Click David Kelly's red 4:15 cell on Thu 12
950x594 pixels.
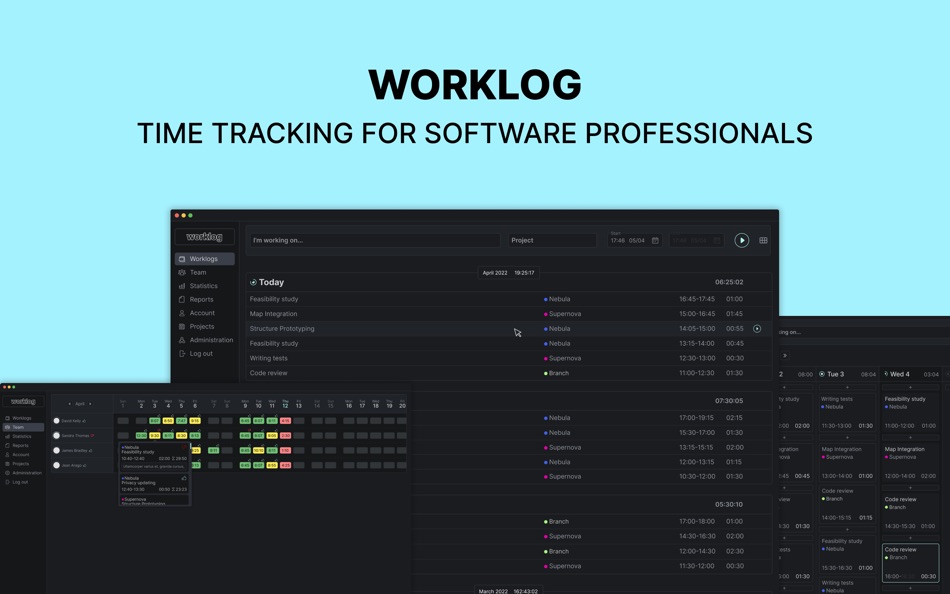(x=285, y=421)
